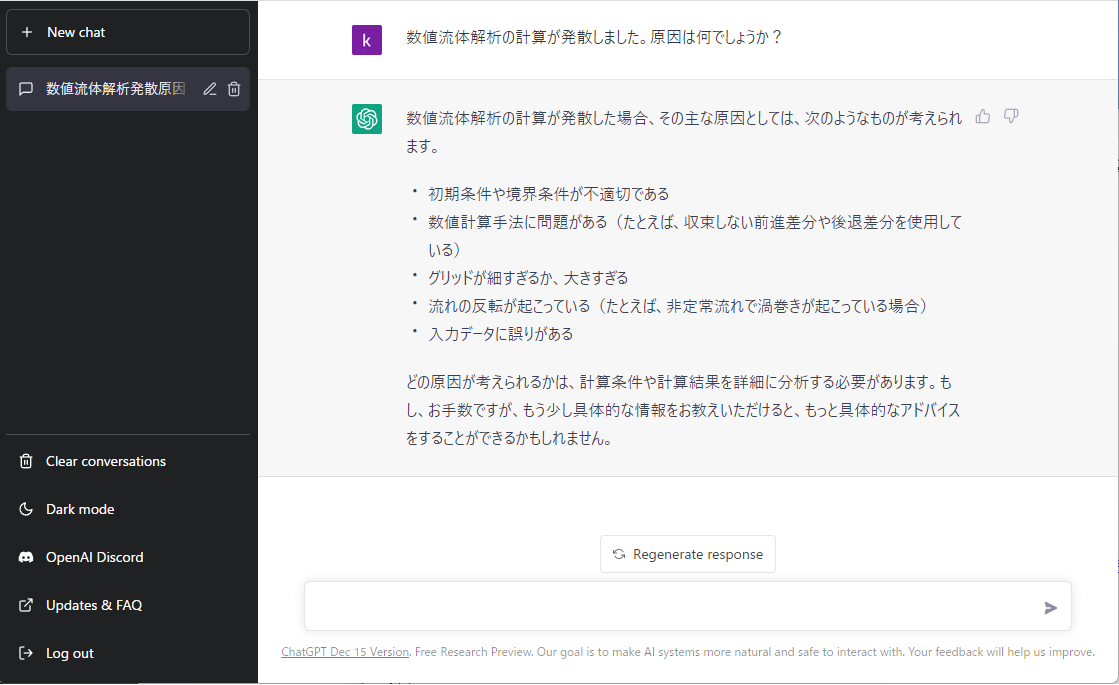Toggle Dark mode in the sidebar

[80, 509]
